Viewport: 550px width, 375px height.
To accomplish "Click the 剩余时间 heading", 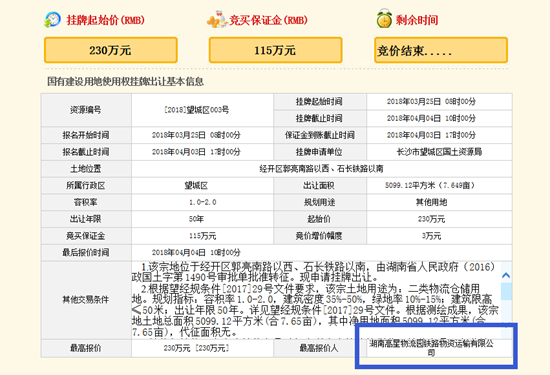I will point(417,20).
